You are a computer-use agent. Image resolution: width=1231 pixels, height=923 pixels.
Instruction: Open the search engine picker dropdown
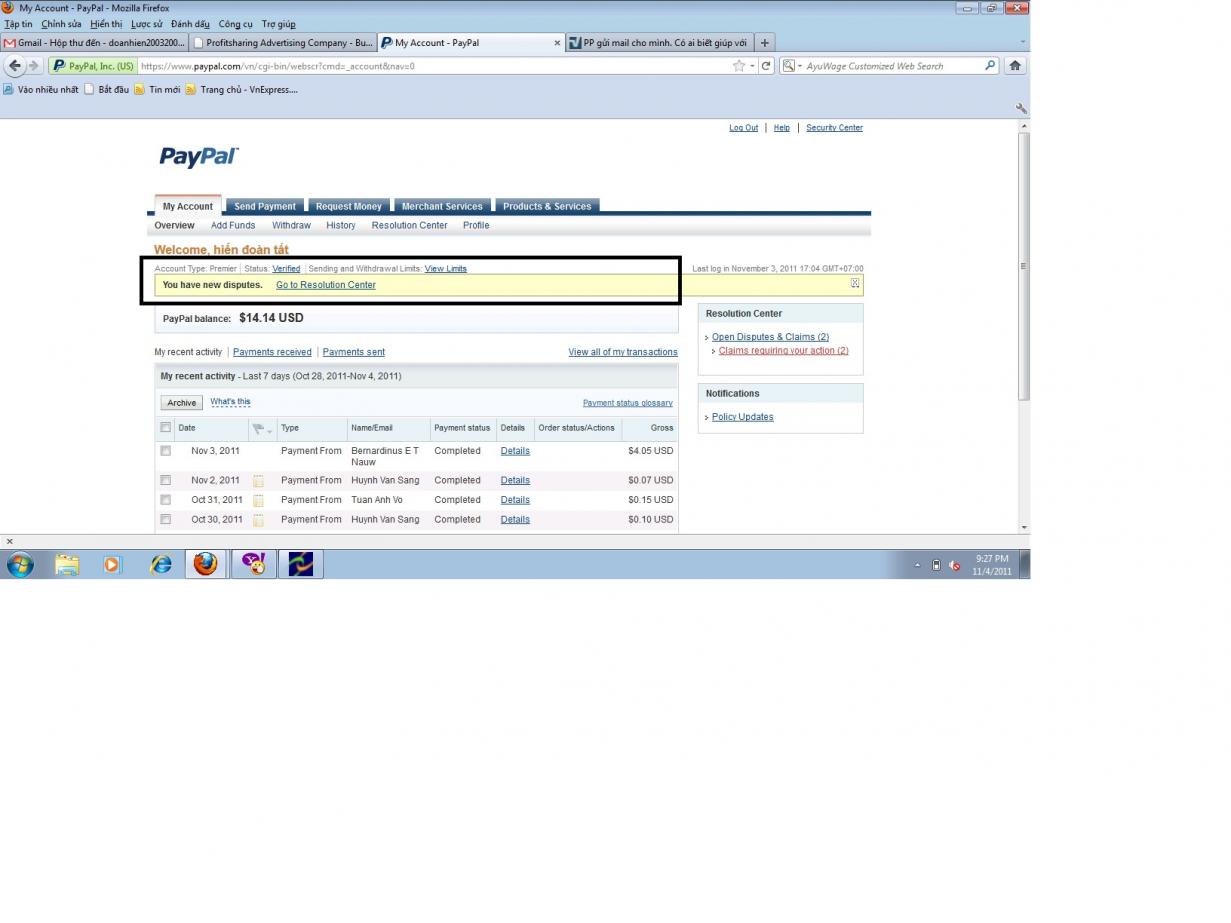(x=792, y=66)
